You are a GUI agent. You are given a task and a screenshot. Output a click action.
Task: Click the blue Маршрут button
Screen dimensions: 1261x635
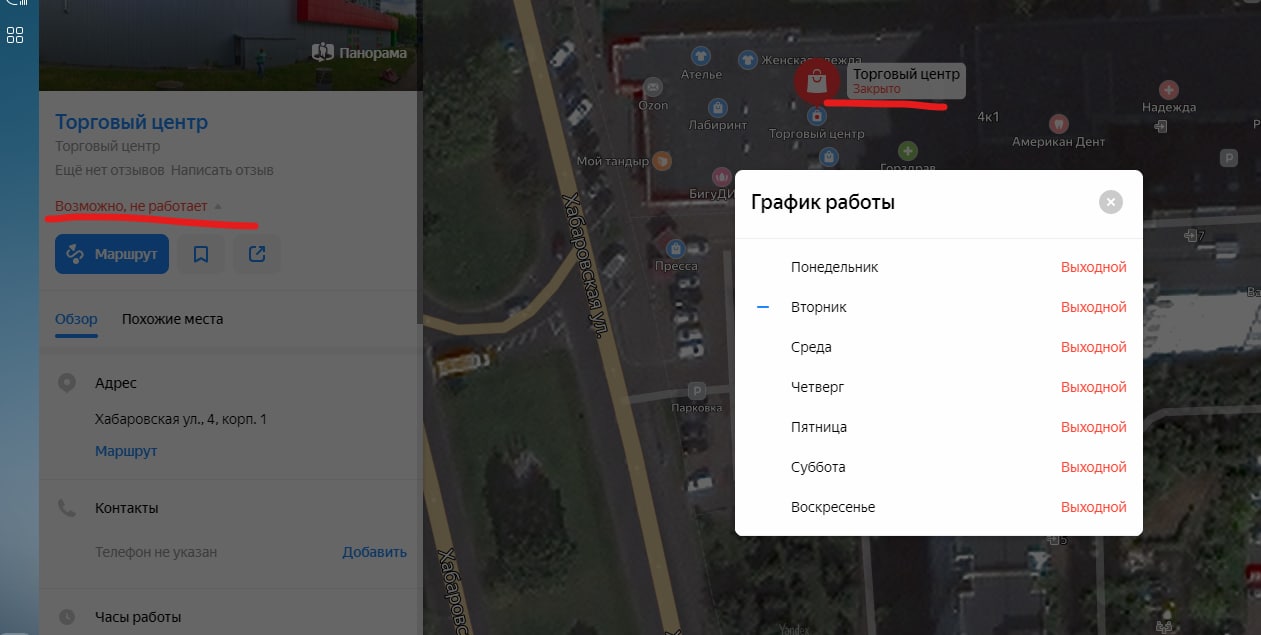tap(112, 254)
